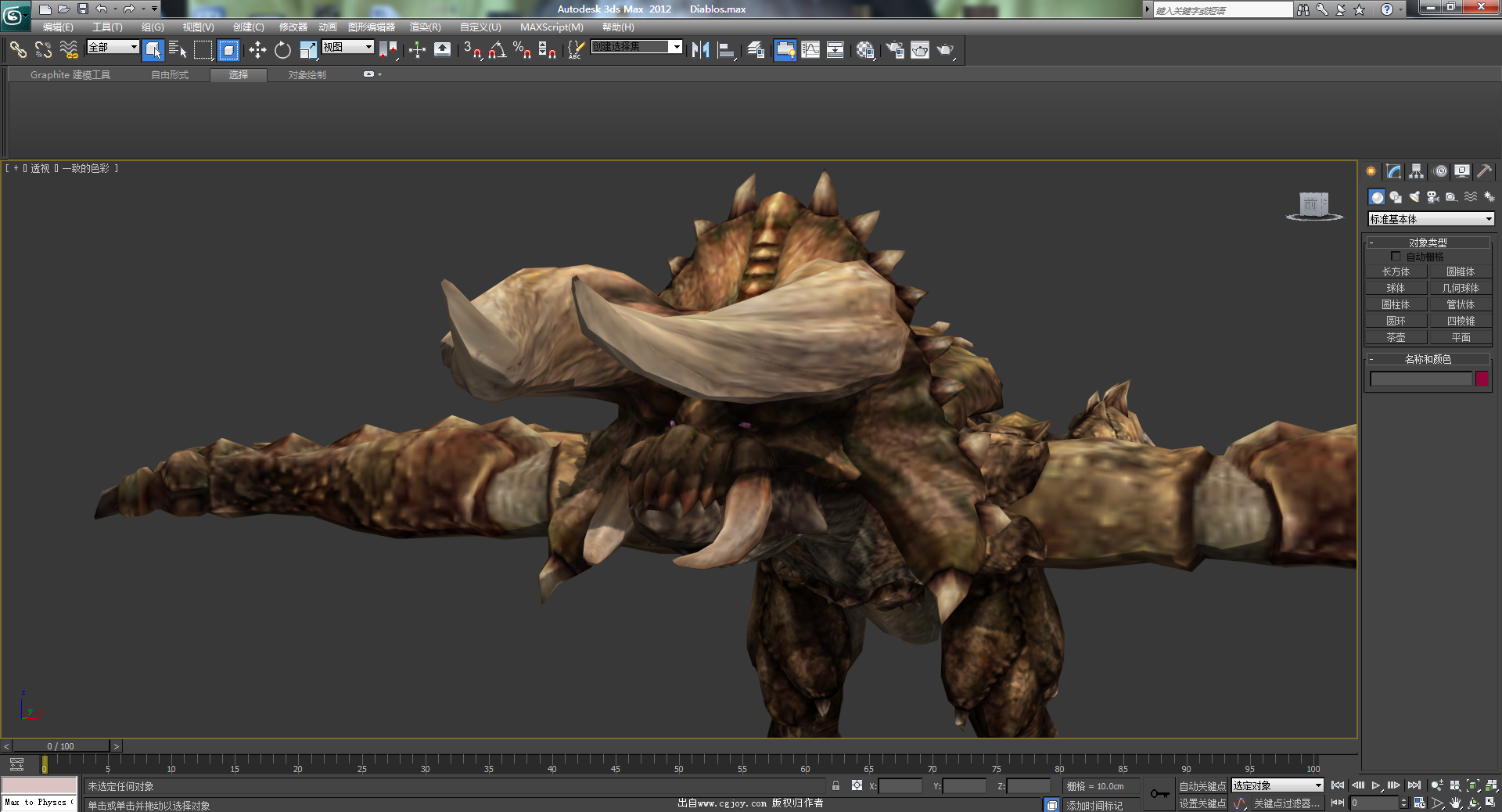The image size is (1502, 812).
Task: Open the Utilities hammer panel tab
Action: point(1484,171)
